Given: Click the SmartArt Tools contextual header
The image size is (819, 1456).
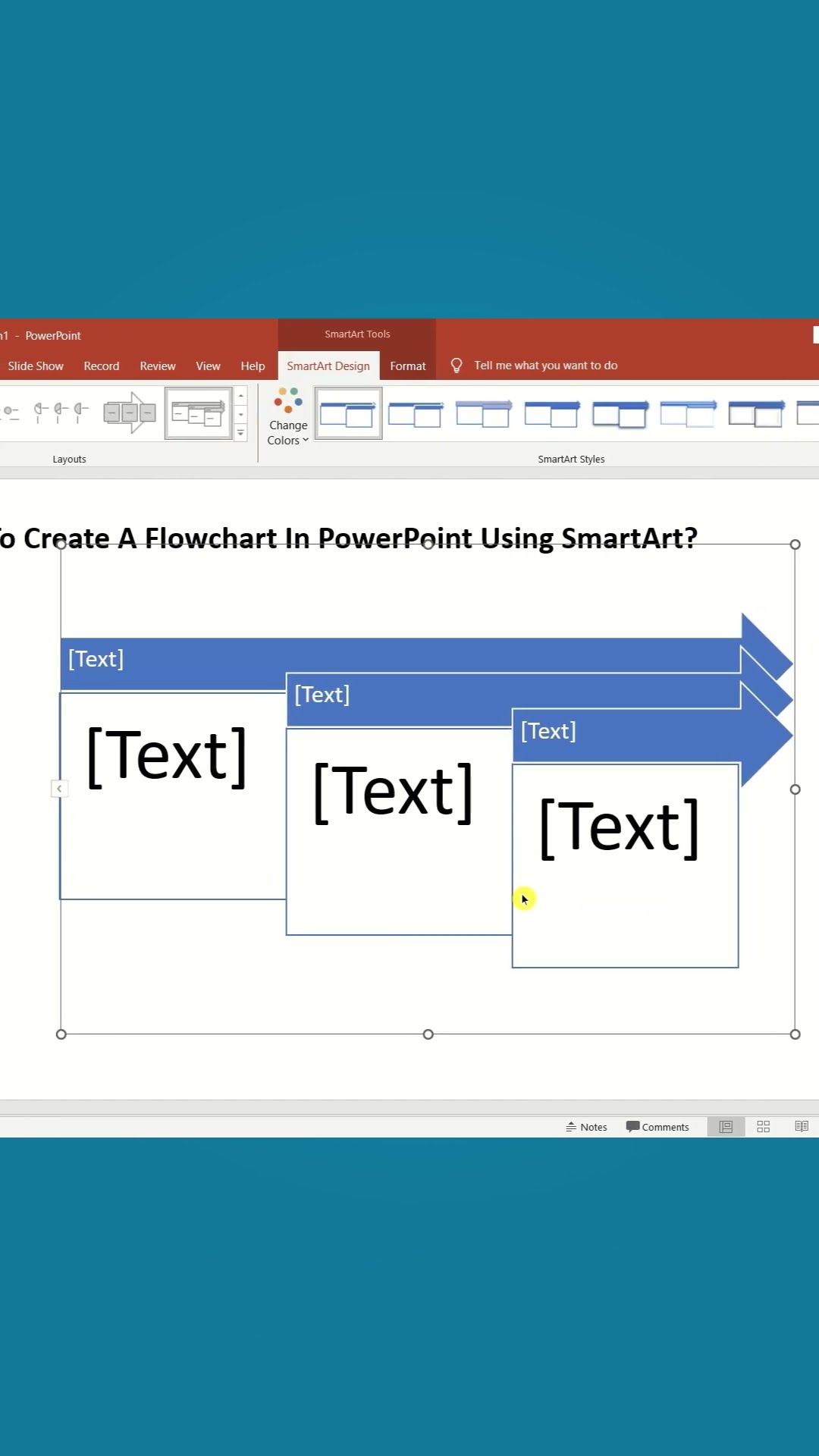Looking at the screenshot, I should pos(357,334).
